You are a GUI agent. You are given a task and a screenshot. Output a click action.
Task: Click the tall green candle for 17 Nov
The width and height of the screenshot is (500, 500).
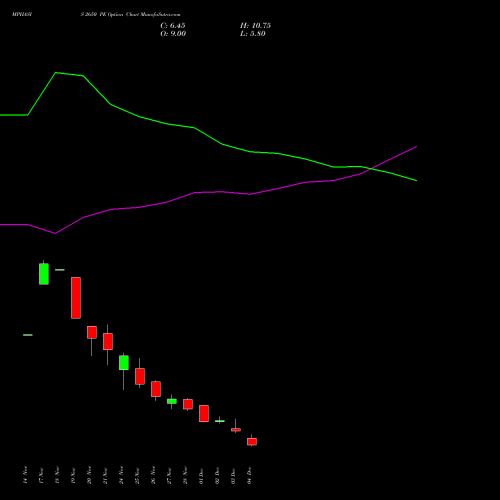click(44, 274)
